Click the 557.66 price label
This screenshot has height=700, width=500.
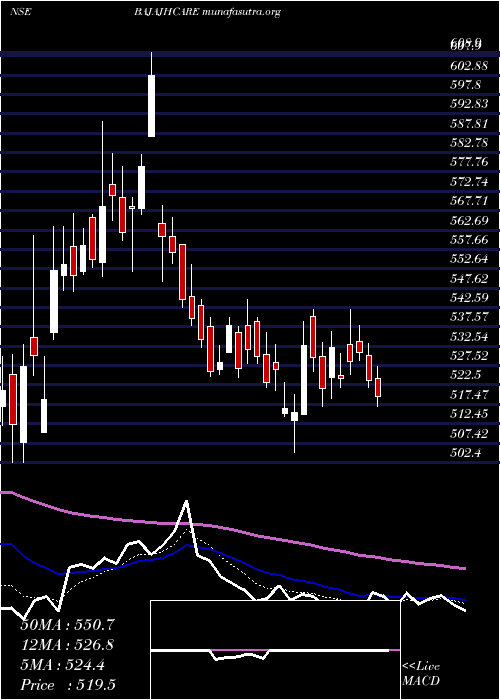(471, 240)
